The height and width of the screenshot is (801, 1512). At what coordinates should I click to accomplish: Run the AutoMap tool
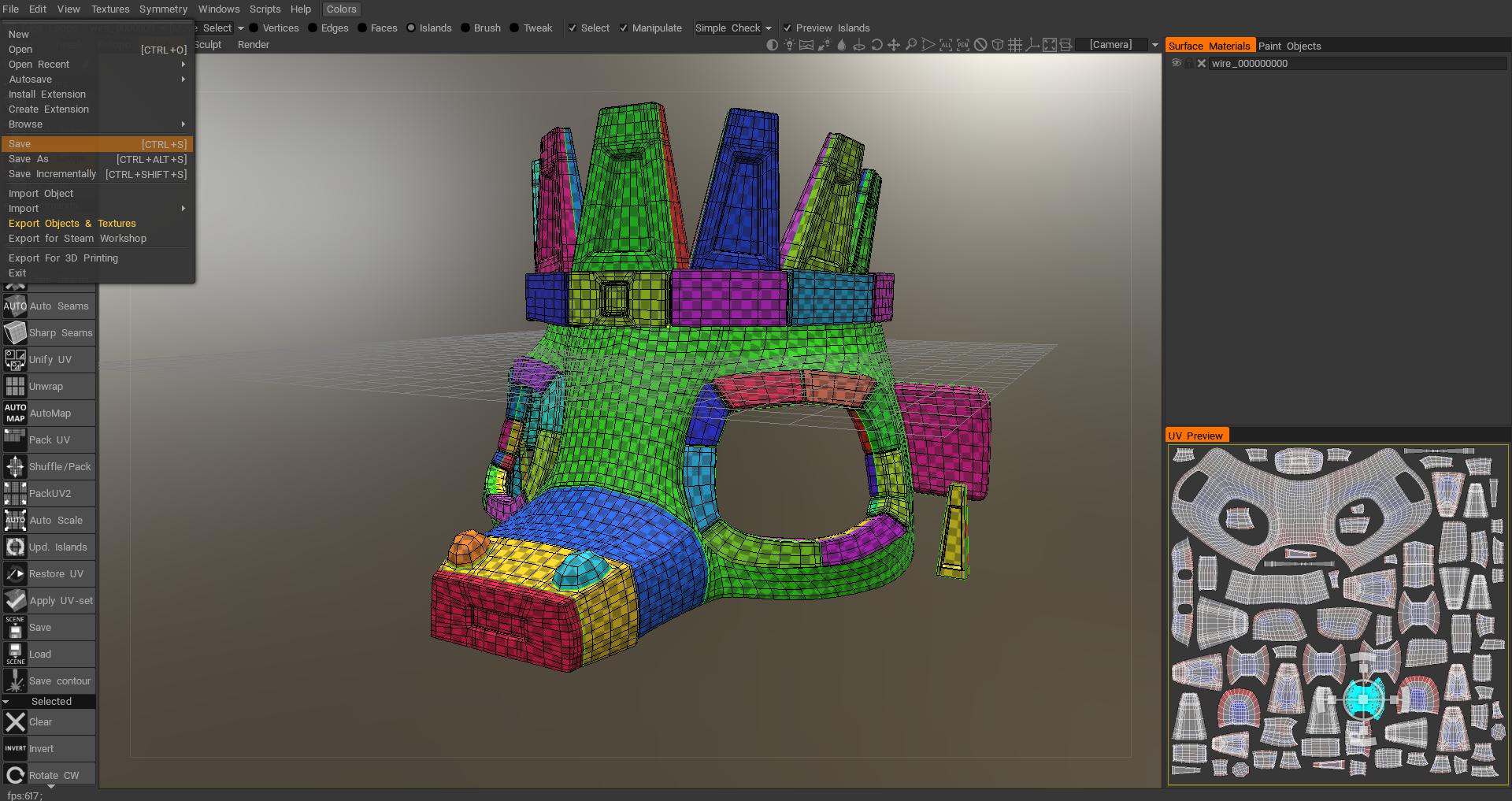[49, 413]
